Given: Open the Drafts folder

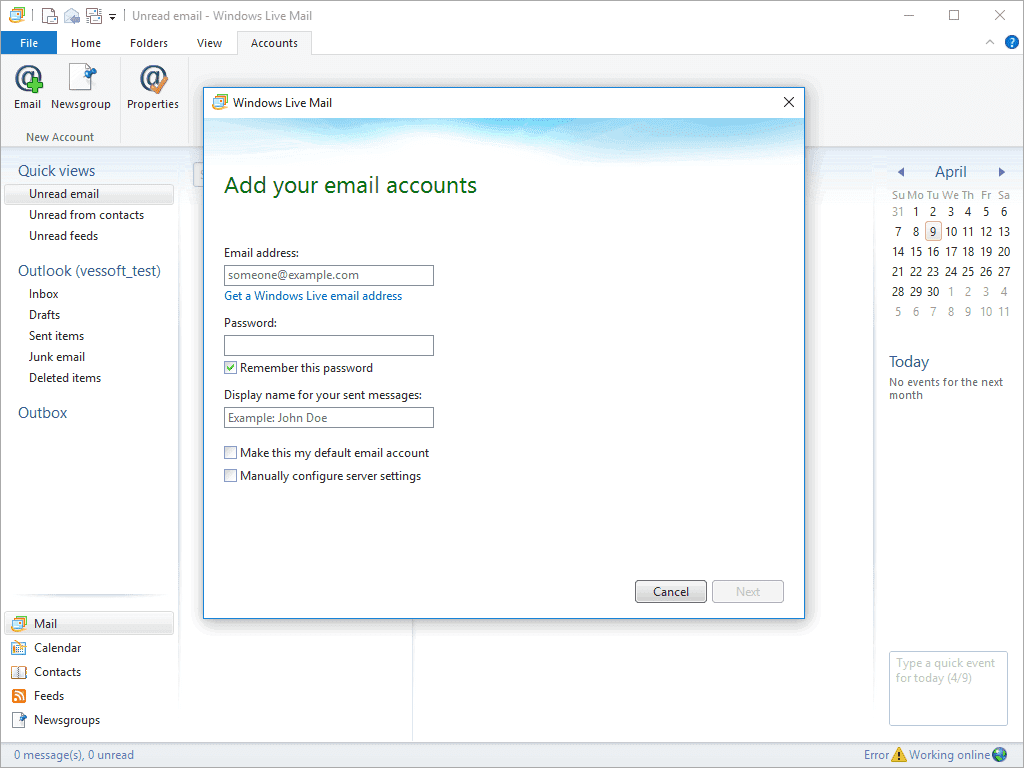Looking at the screenshot, I should 44,315.
